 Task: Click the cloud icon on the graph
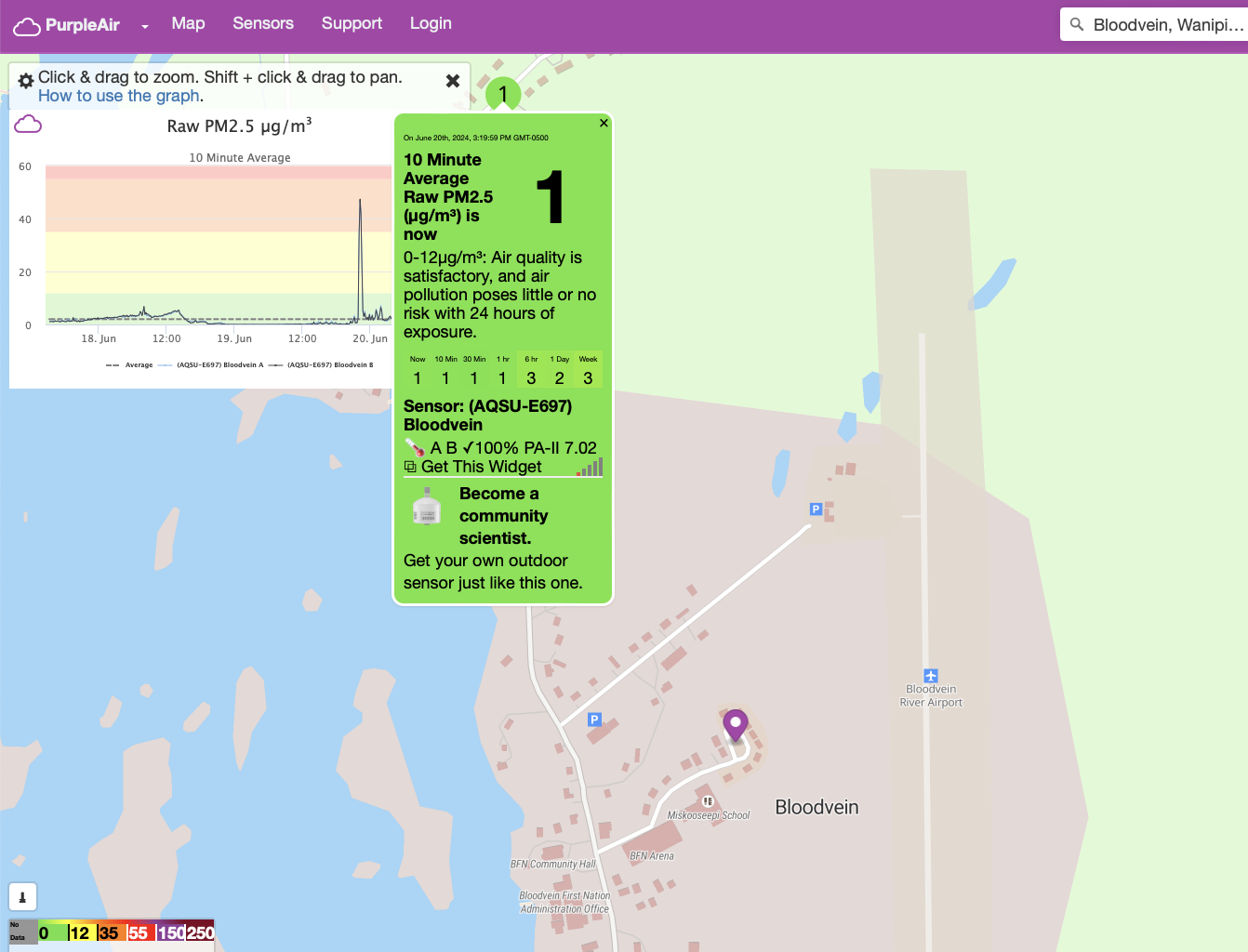click(x=28, y=125)
